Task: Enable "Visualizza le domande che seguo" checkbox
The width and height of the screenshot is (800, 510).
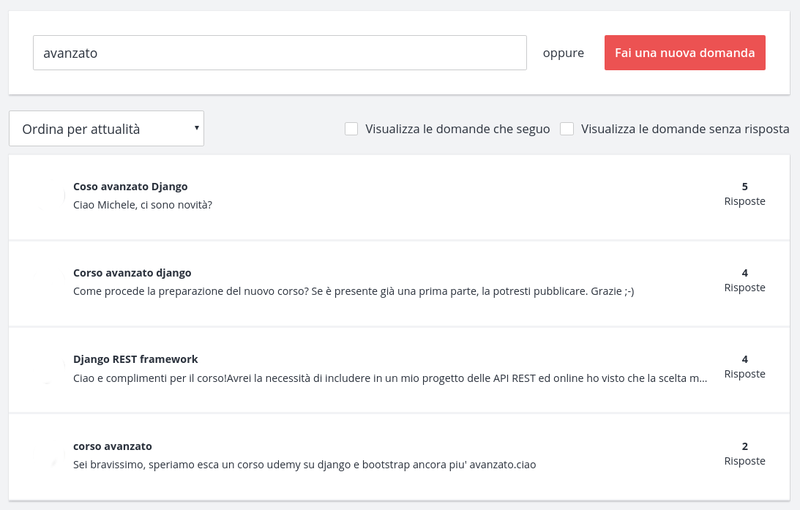Action: click(x=351, y=129)
